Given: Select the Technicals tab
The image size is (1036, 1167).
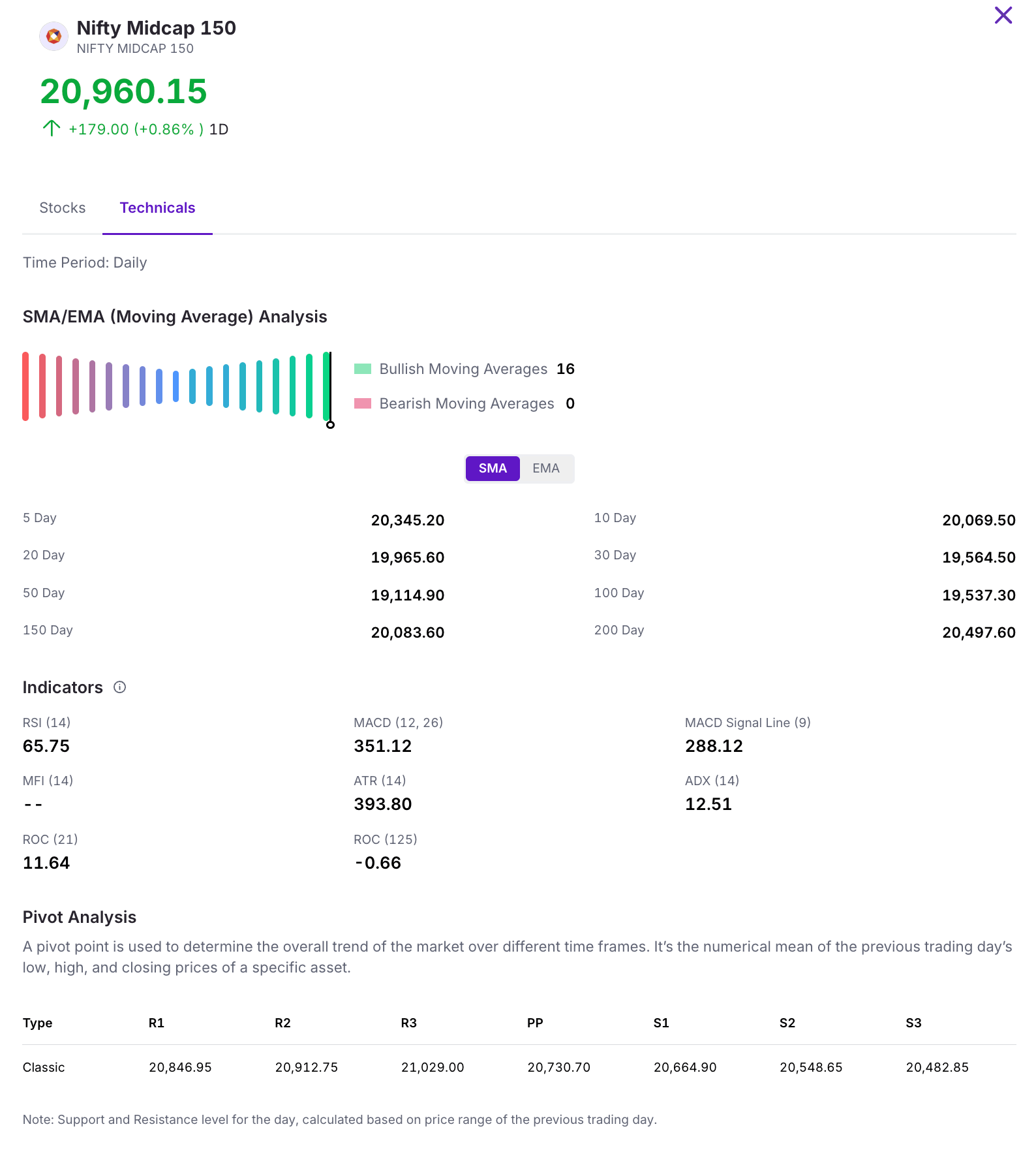Looking at the screenshot, I should [157, 208].
